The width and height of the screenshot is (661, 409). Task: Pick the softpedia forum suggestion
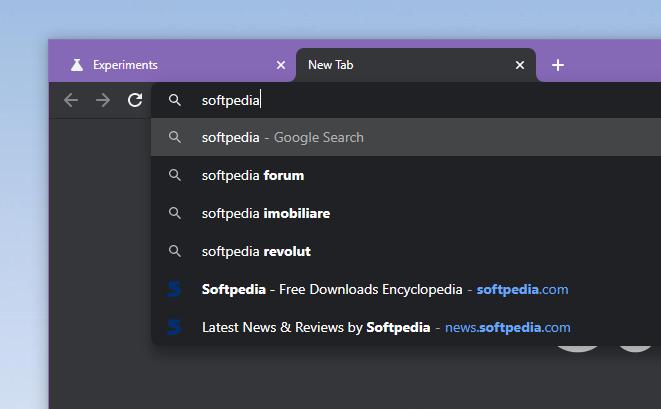click(406, 175)
